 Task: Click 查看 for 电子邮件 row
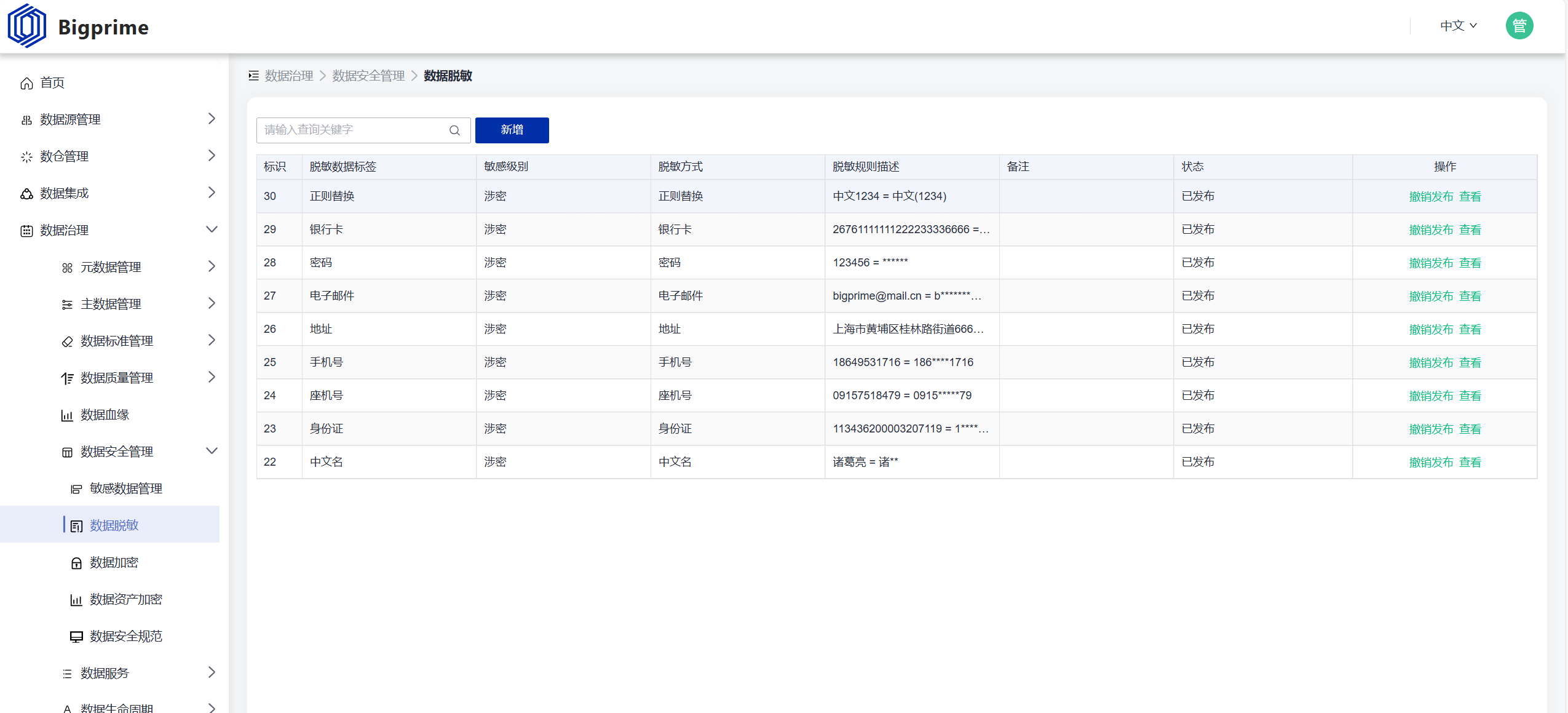1470,296
